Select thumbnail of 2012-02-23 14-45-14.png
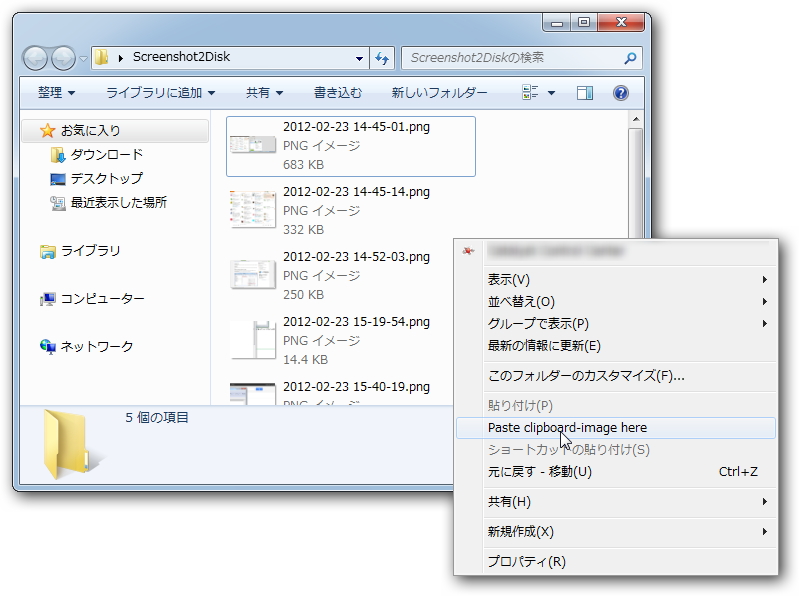799x596 pixels. click(x=253, y=209)
